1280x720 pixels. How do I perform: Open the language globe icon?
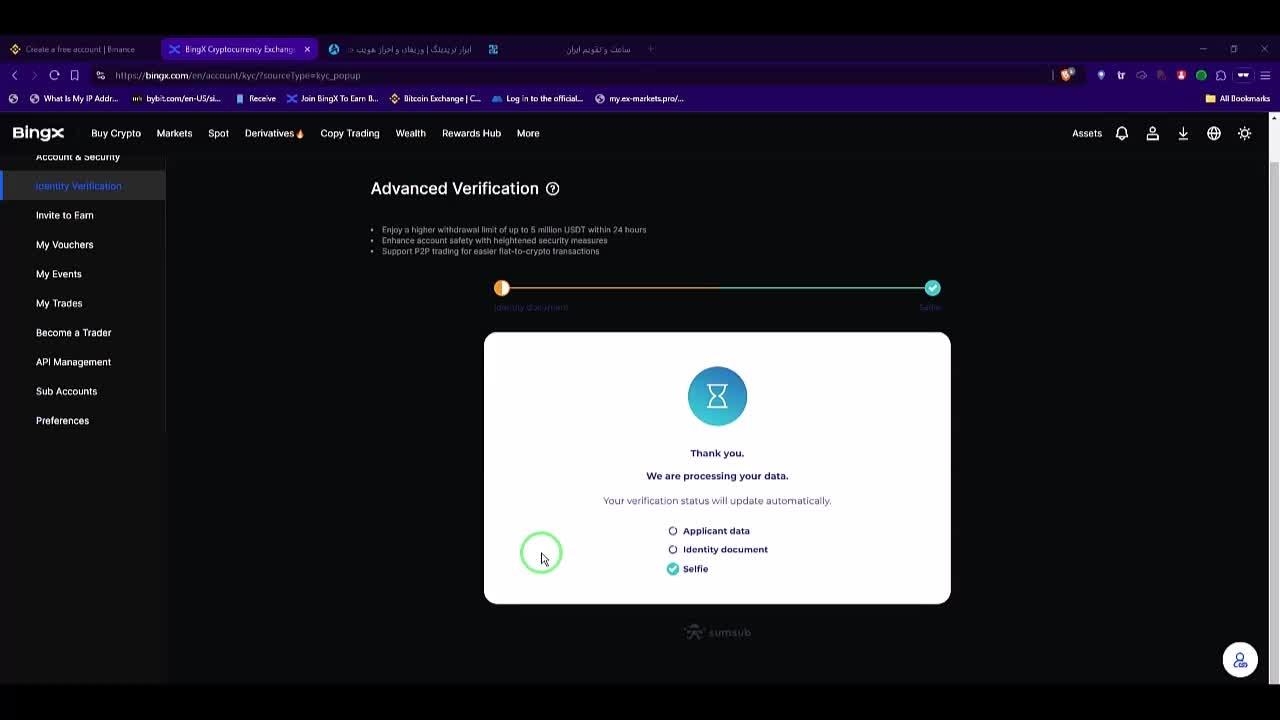point(1213,134)
